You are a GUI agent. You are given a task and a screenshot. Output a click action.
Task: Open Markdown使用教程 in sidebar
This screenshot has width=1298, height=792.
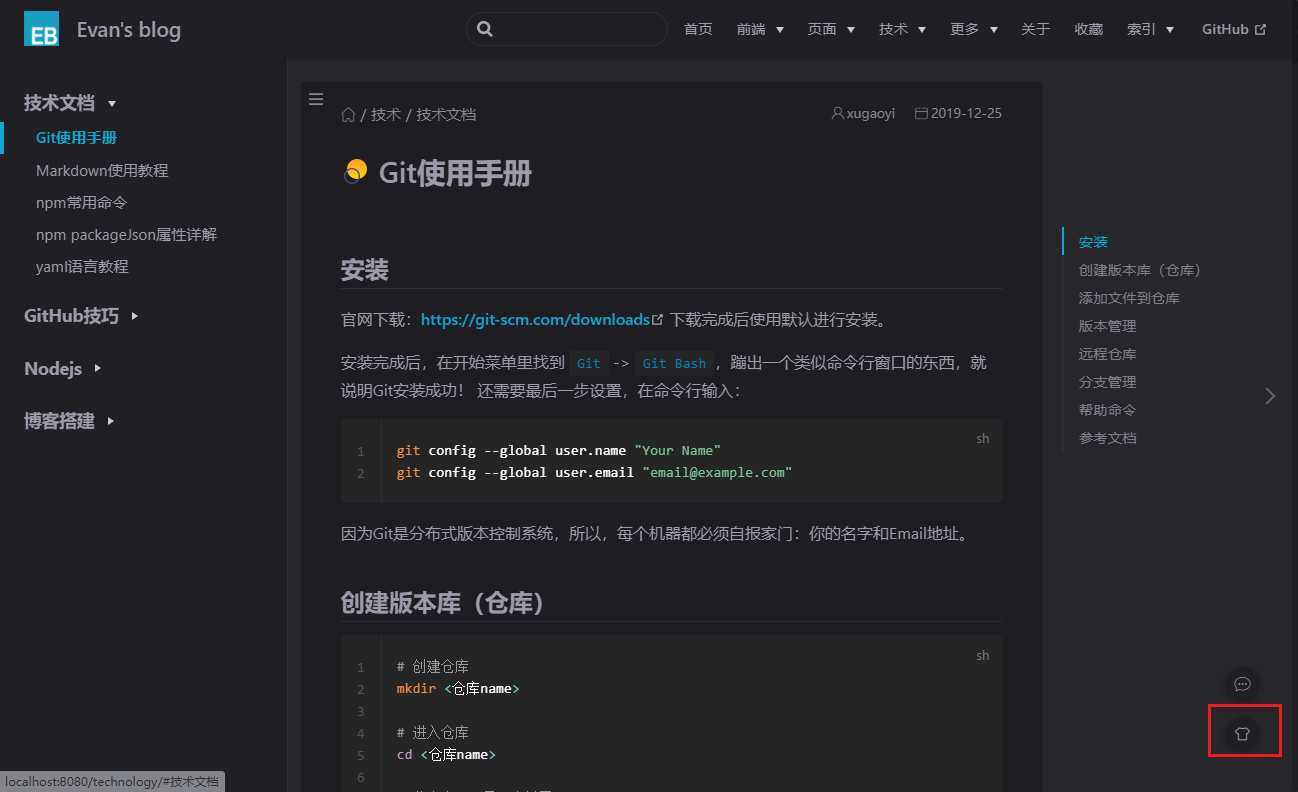click(102, 171)
